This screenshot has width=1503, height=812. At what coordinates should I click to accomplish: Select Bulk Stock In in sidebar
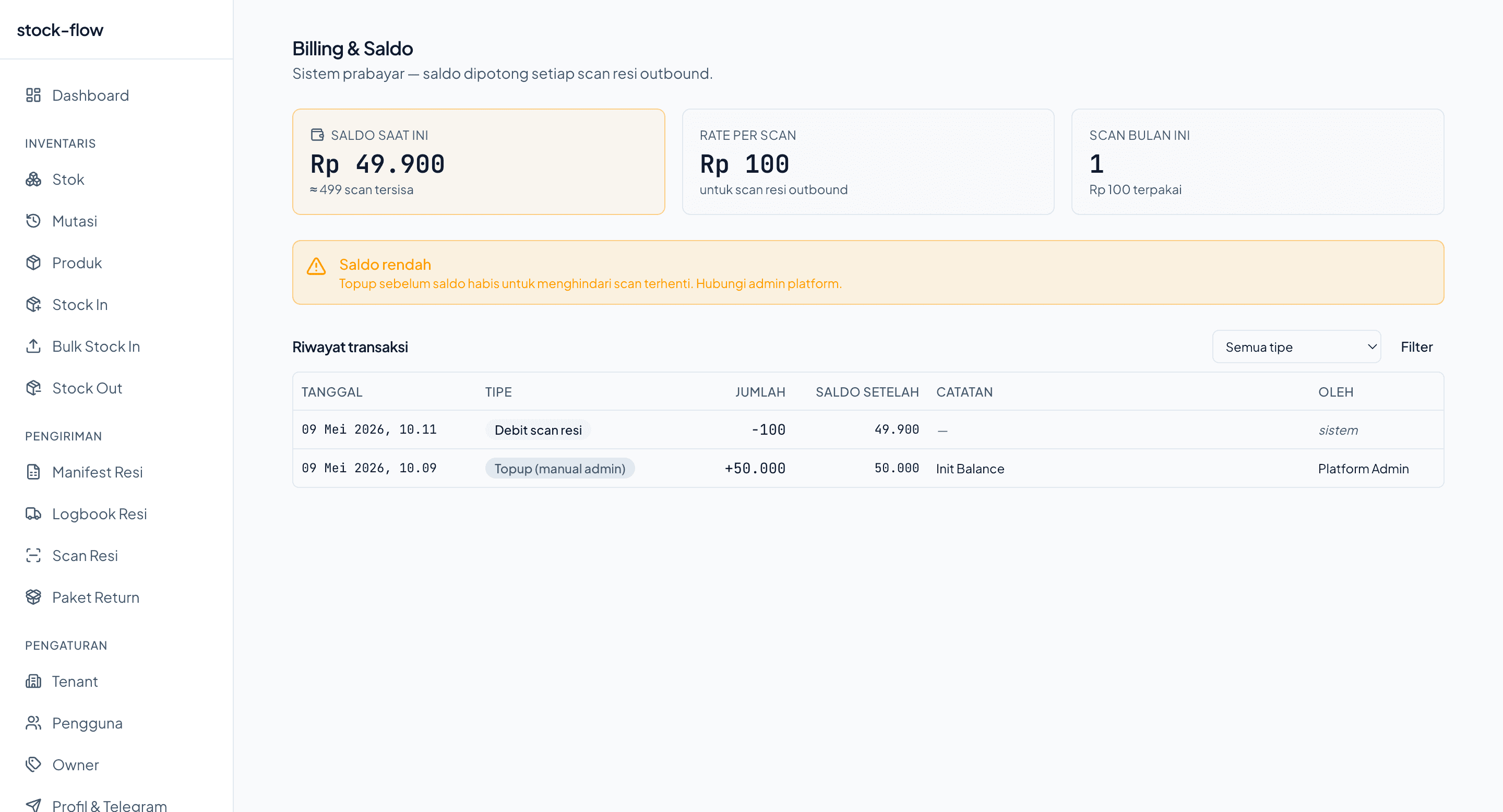(x=116, y=347)
